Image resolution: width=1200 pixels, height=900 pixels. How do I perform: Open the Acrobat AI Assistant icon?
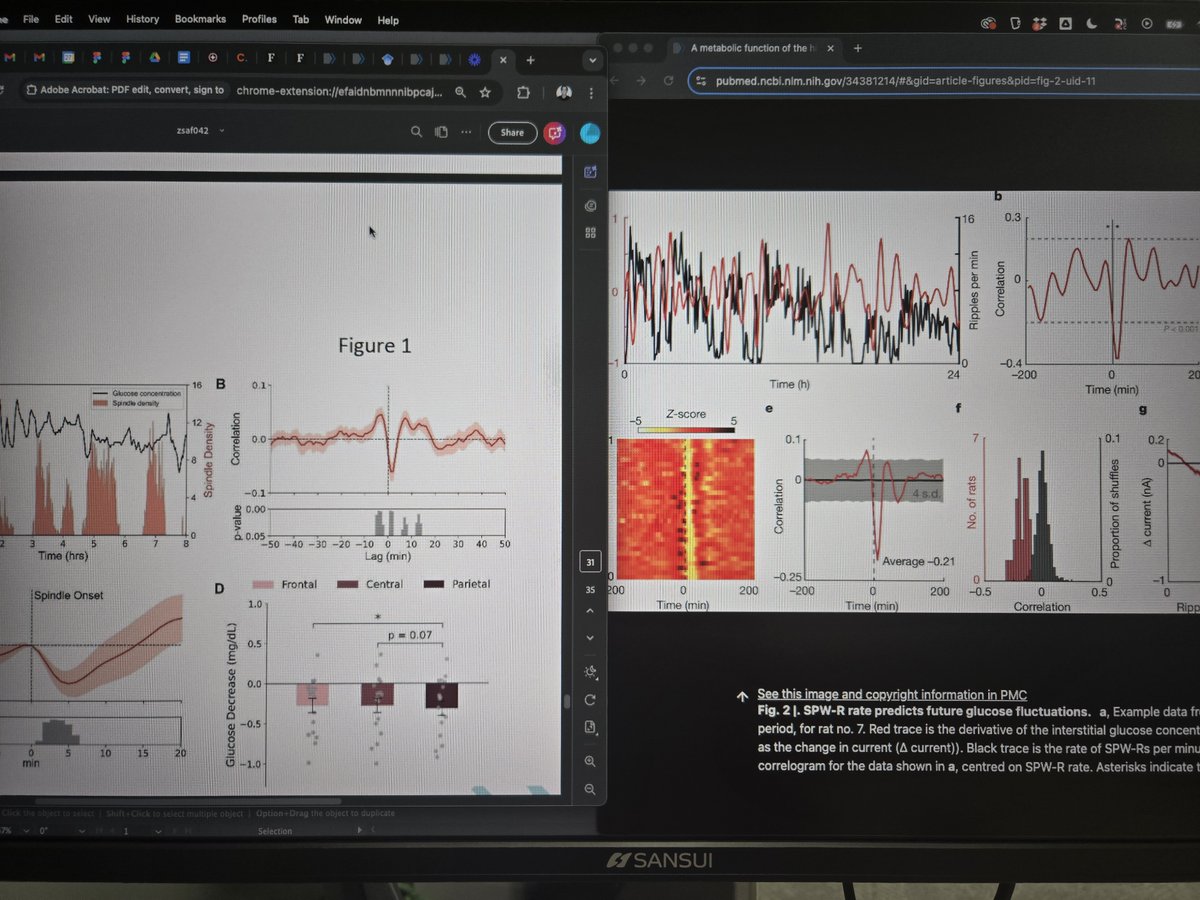555,132
